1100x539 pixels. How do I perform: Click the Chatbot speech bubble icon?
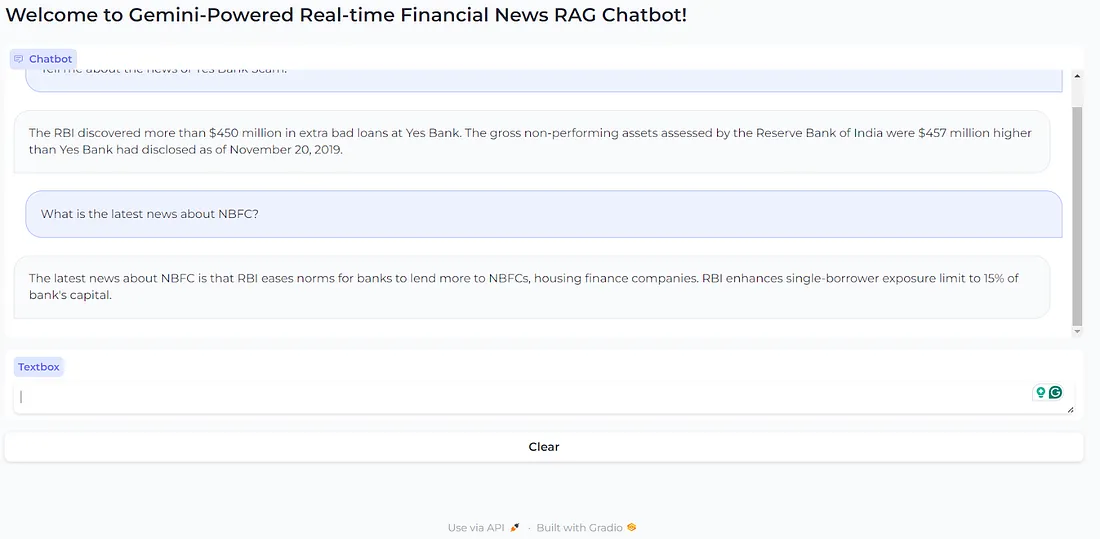(19, 60)
